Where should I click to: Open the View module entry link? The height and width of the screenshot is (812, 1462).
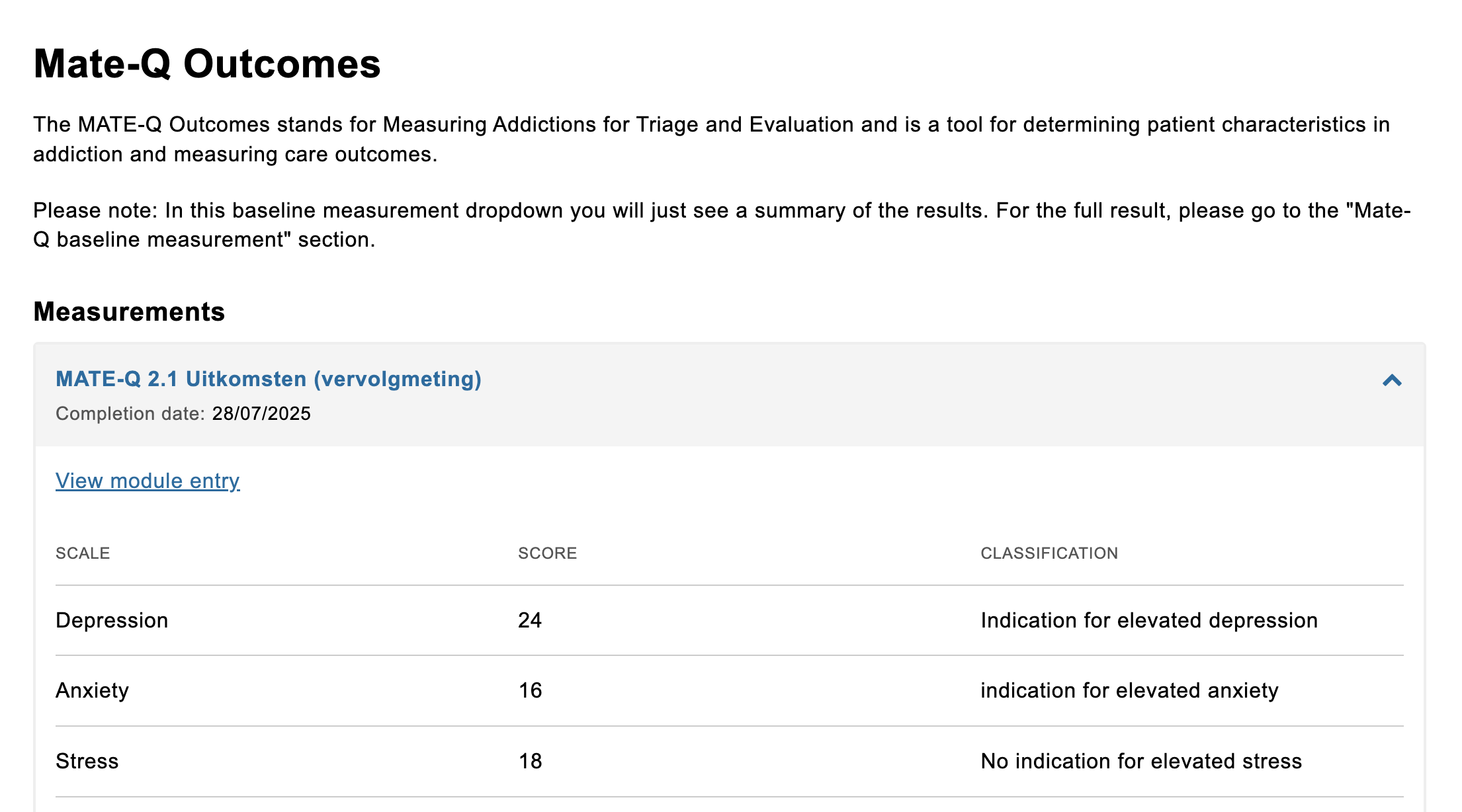(148, 481)
